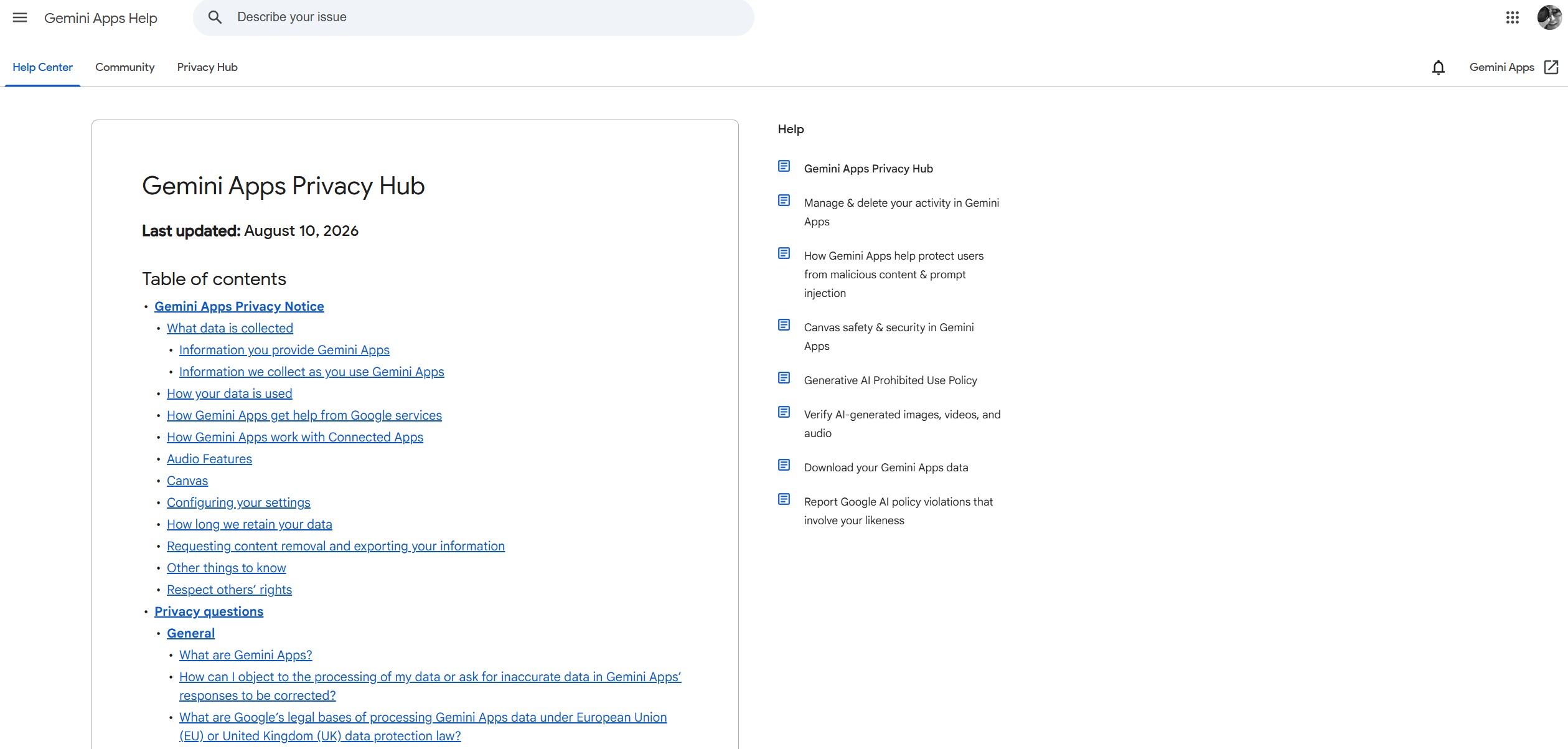This screenshot has height=749, width=1568.
Task: Jump to Audio Features section
Action: (x=209, y=459)
